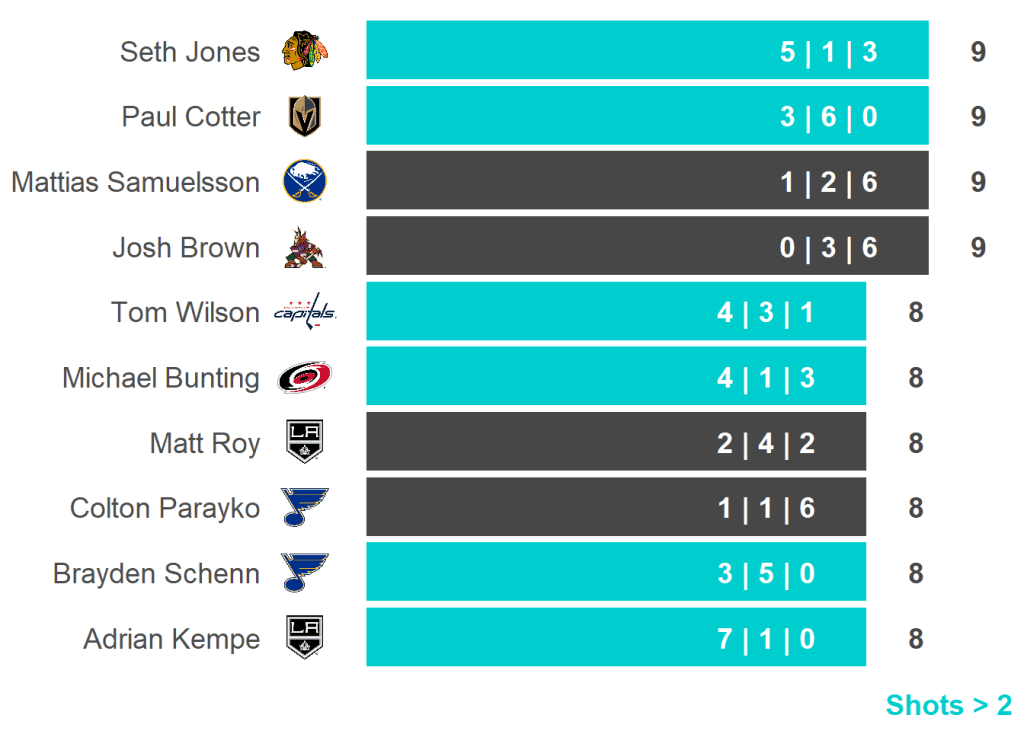Click Matt Roy's 2 | 4 | 2 bar
This screenshot has width=1024, height=731.
[x=615, y=442]
